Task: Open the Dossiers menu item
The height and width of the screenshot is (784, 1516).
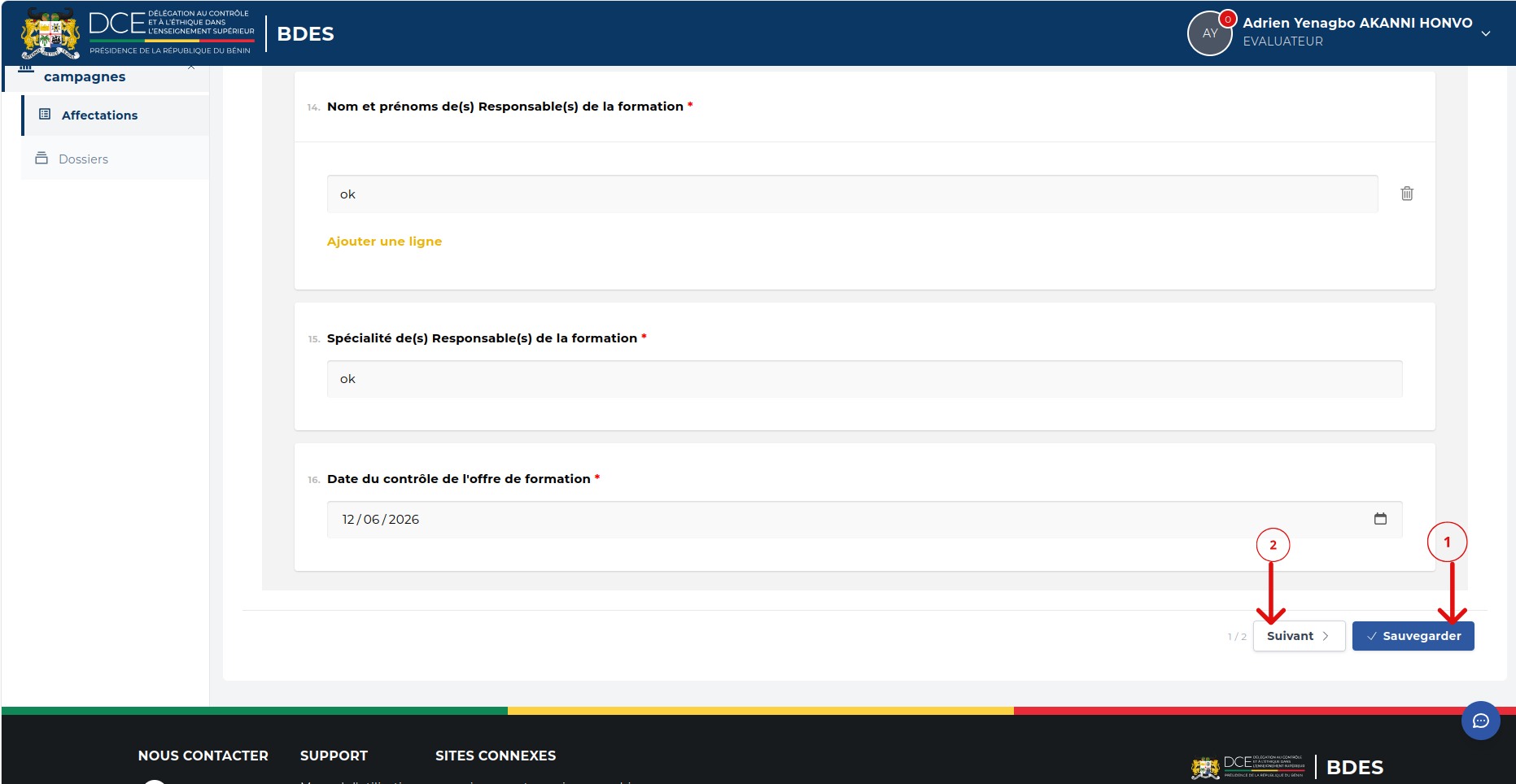Action: (x=116, y=159)
